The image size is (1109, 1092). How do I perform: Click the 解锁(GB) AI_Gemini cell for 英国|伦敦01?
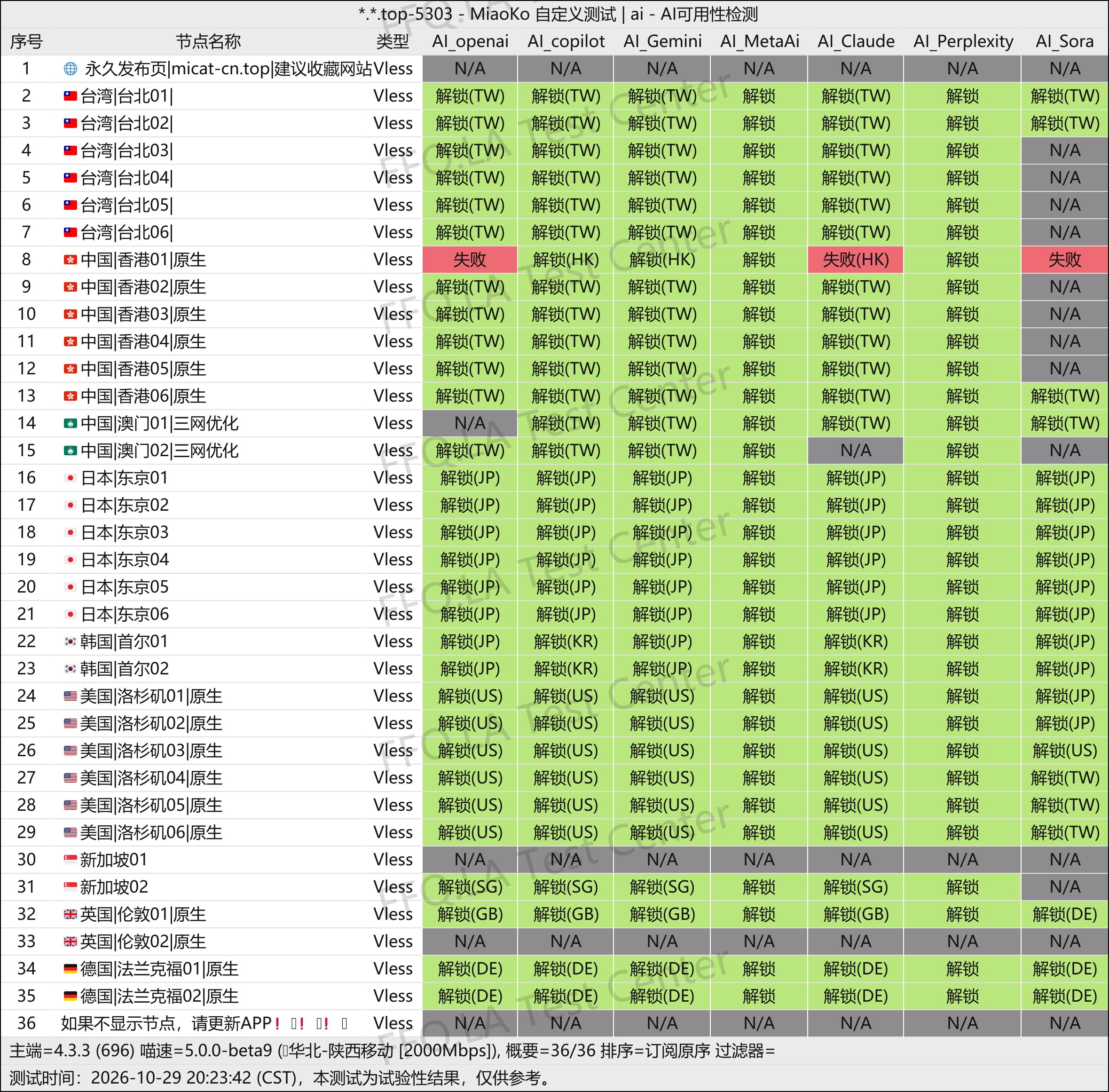(x=662, y=914)
